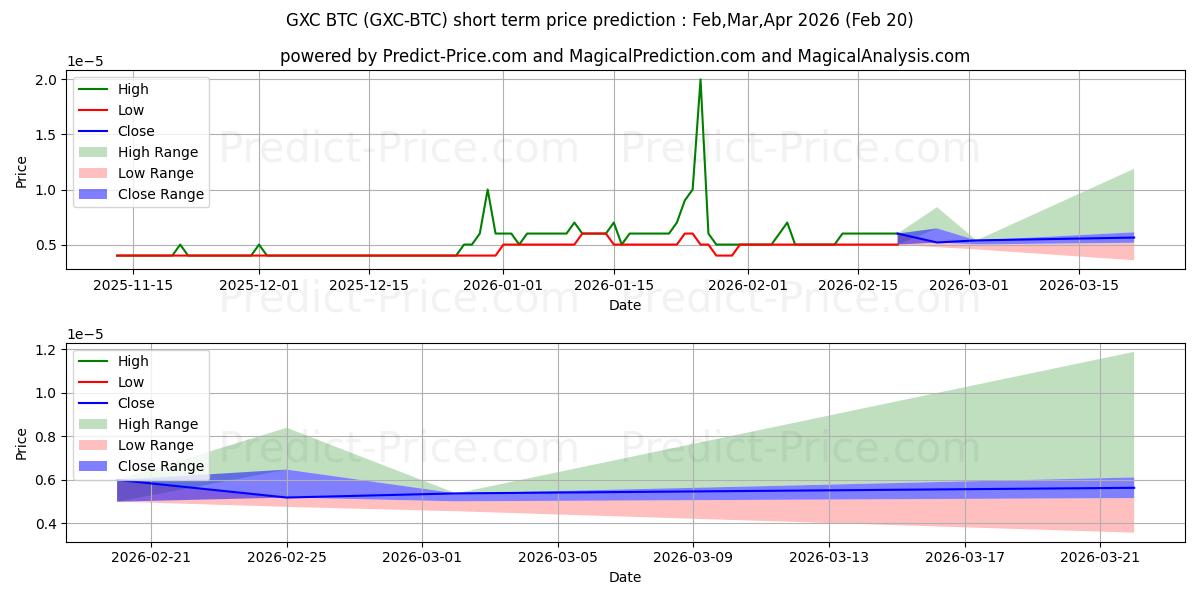Click the 2026-01-01 tick label on top axis
Image resolution: width=1200 pixels, height=600 pixels.
[x=503, y=284]
